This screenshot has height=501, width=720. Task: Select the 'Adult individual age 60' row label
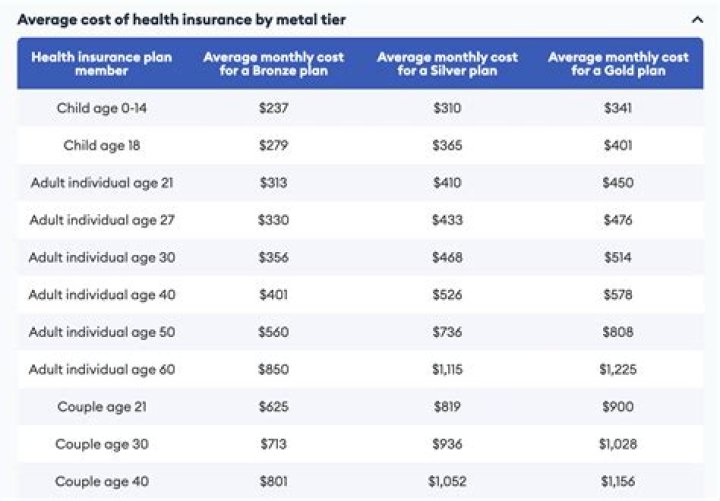102,370
